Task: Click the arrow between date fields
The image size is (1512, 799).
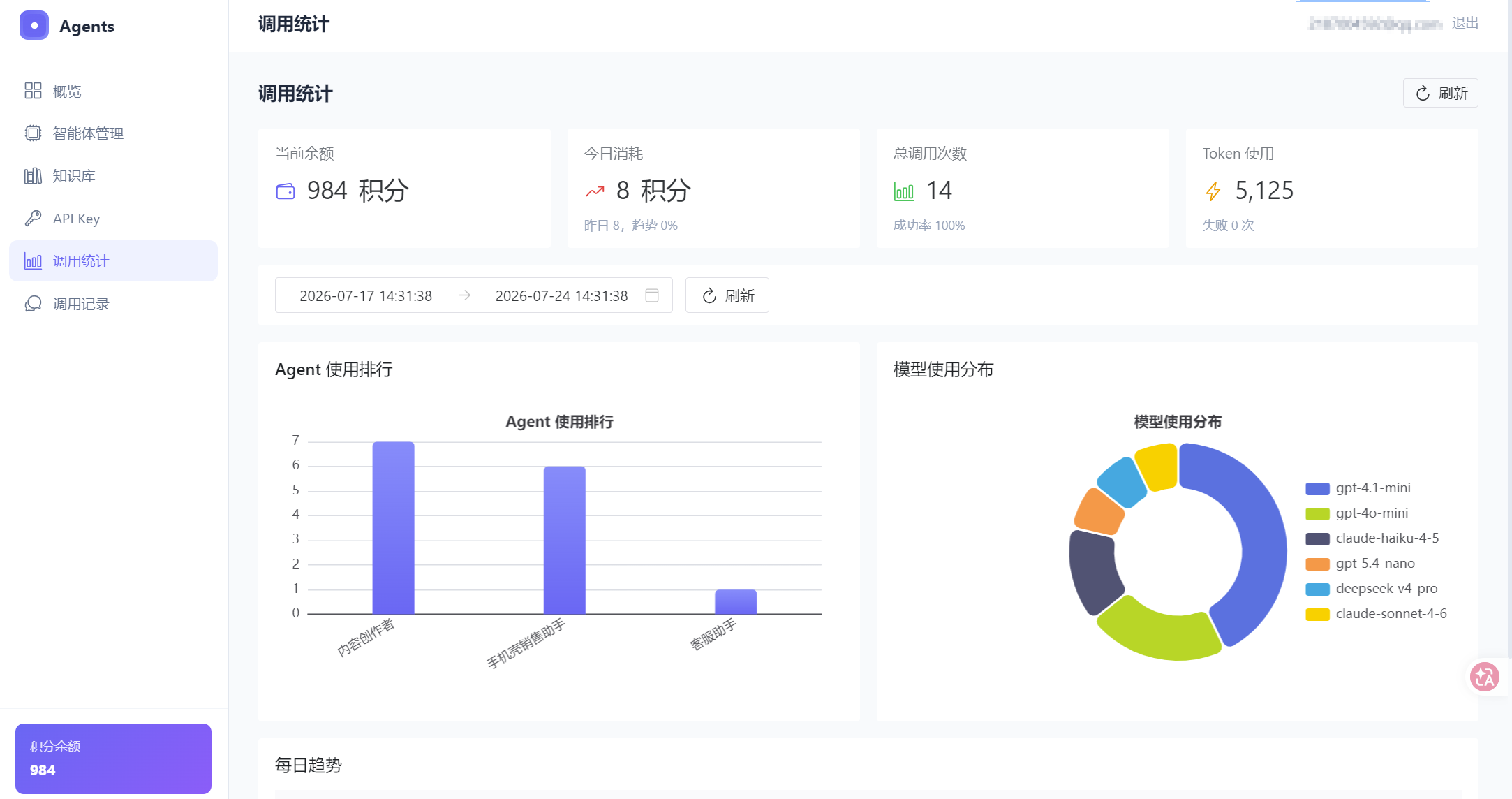Action: coord(464,295)
